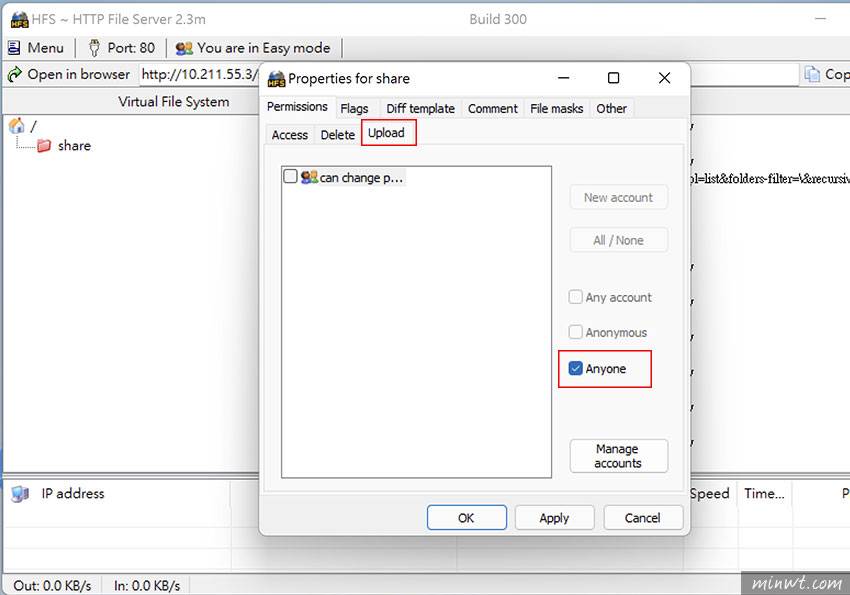Uncheck the Anyone checkbox
This screenshot has height=595, width=850.
click(x=575, y=369)
